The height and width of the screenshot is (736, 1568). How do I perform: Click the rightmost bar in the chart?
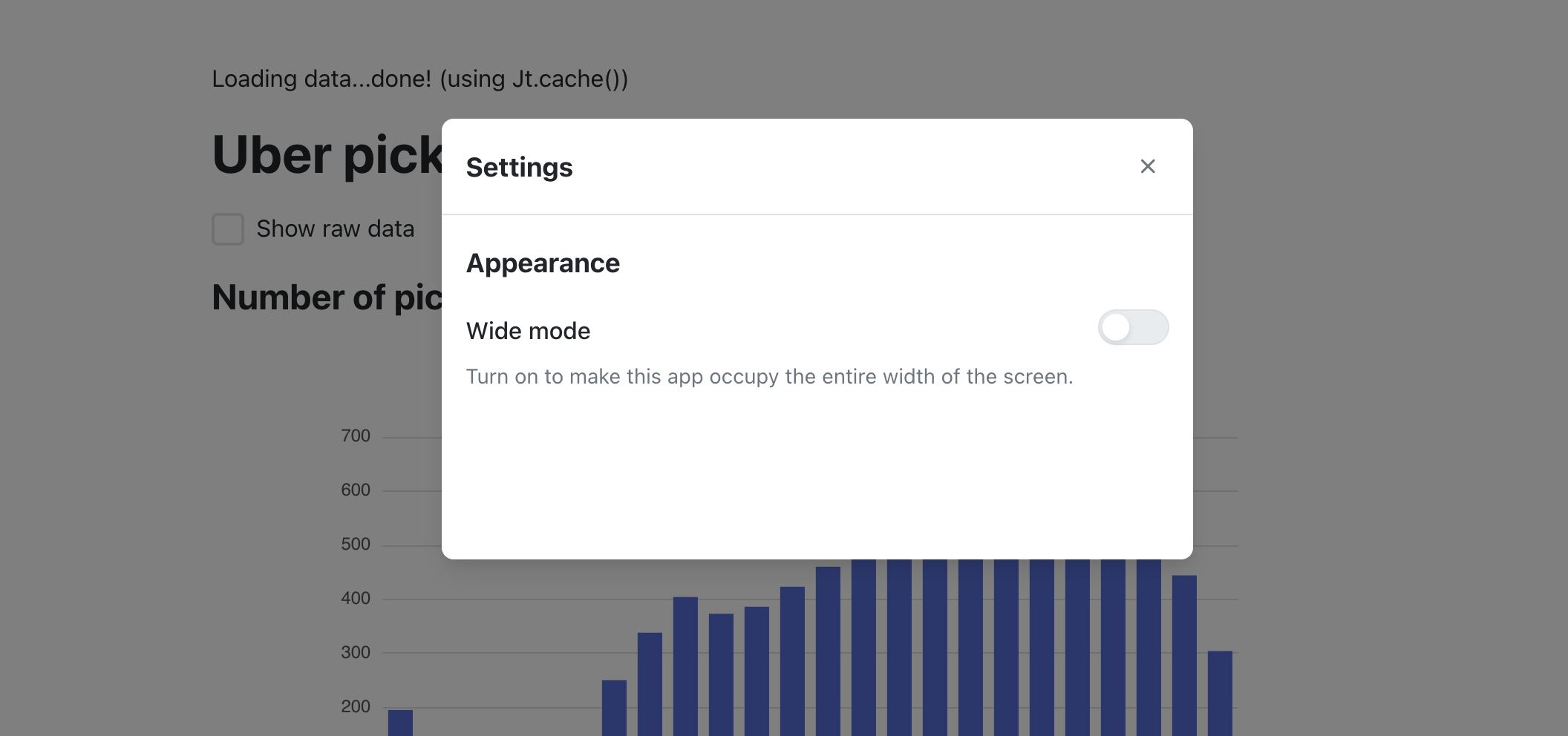[x=1220, y=693]
